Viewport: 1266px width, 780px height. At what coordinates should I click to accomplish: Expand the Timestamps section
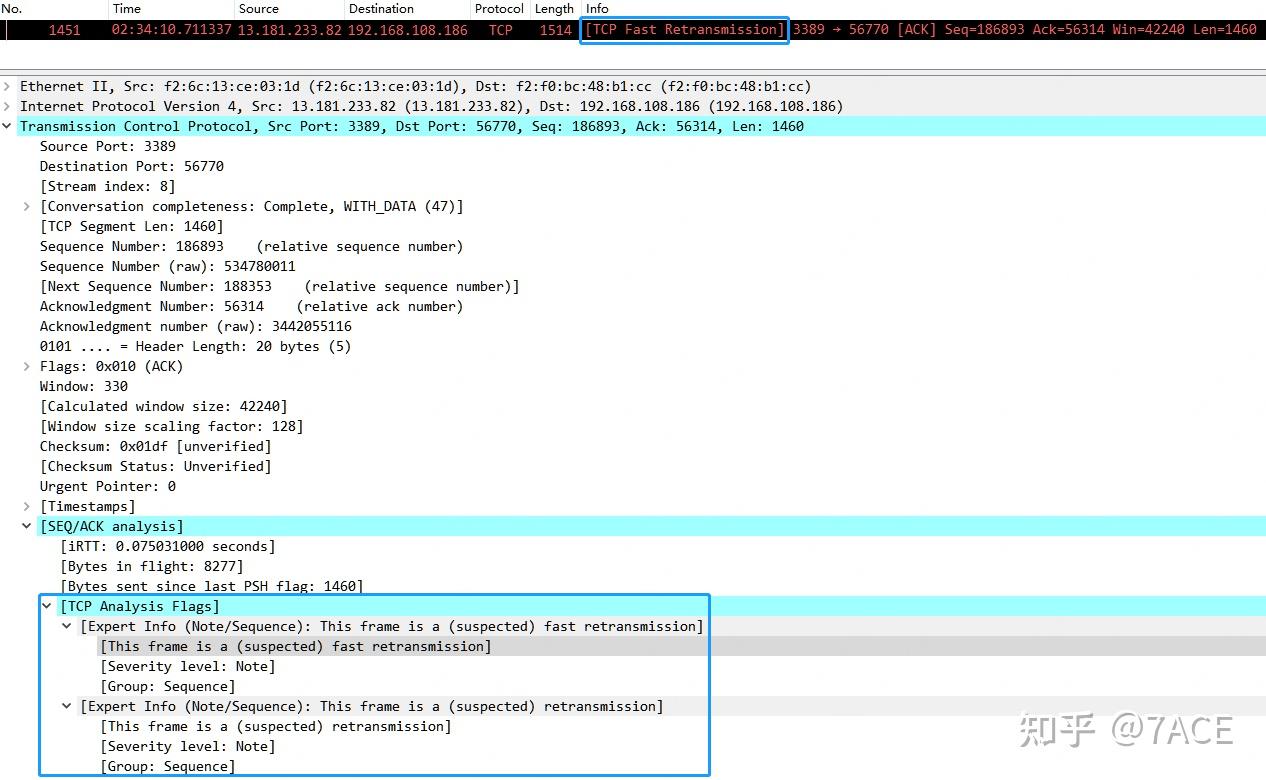(x=27, y=506)
